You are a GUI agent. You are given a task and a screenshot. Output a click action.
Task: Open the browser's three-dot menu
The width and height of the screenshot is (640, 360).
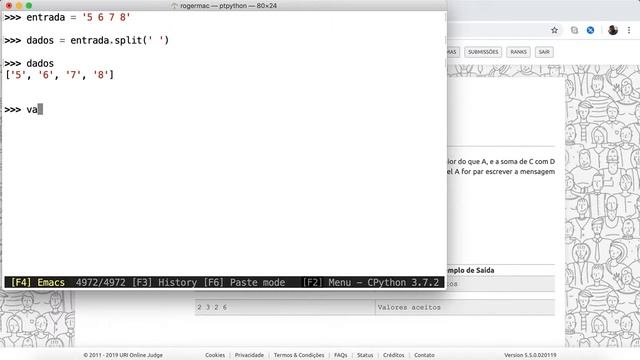pyautogui.click(x=629, y=30)
